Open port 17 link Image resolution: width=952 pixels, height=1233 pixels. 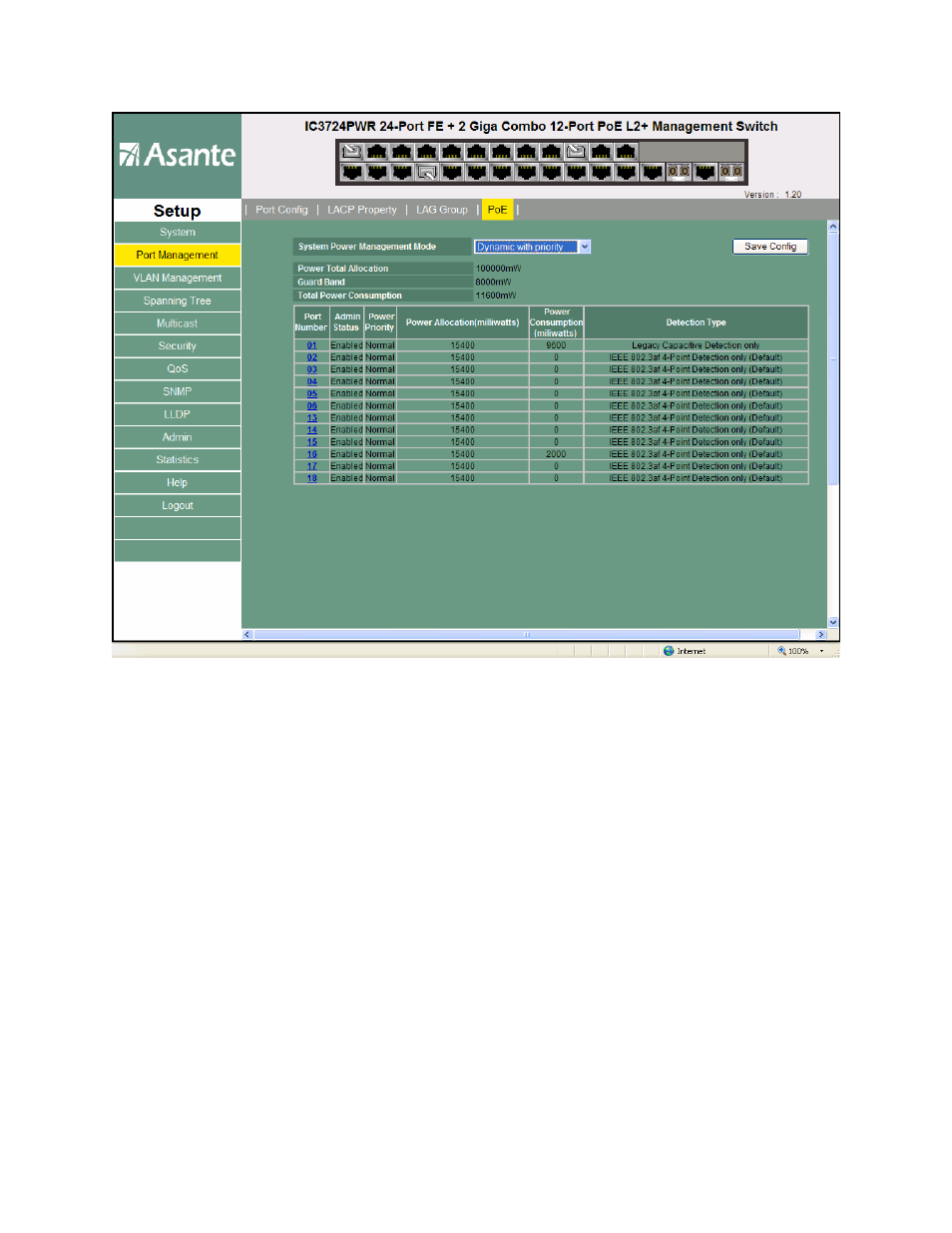tap(312, 466)
